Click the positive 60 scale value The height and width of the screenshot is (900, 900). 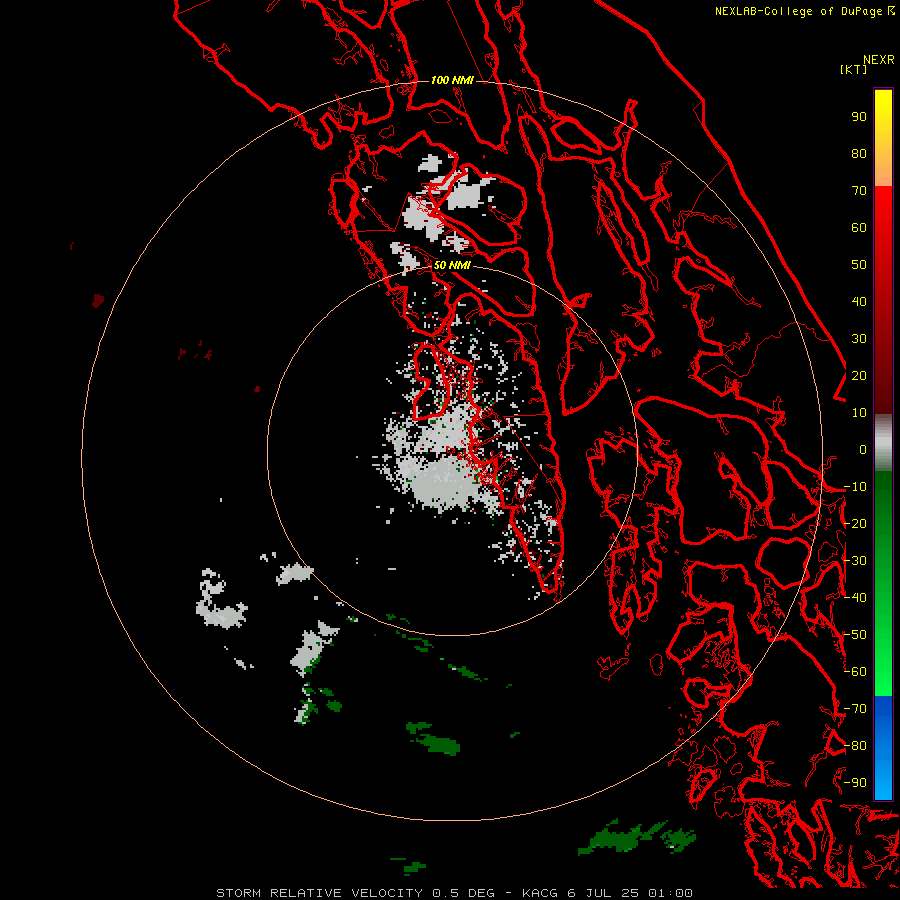pos(859,228)
